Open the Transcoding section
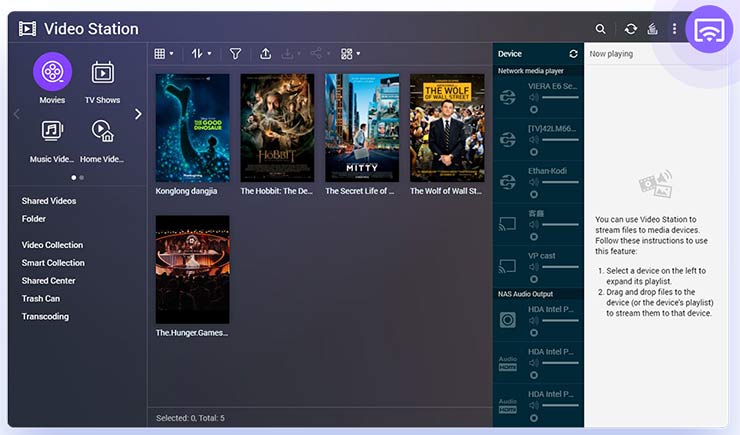Screen dimensions: 740x435 coord(45,317)
